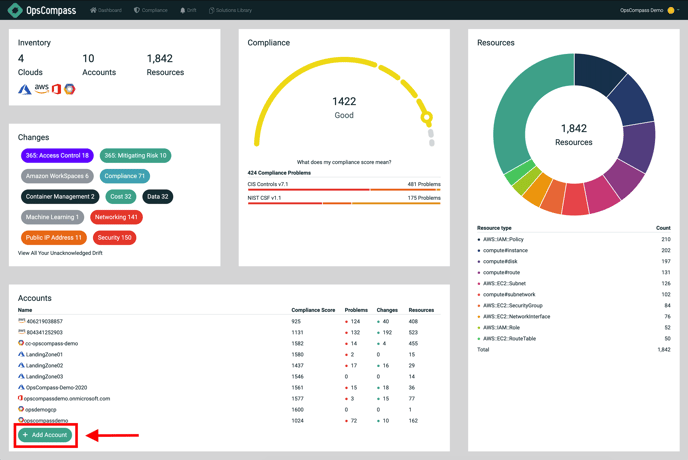This screenshot has width=688, height=460.
Task: Open the Solutions Library menu item
Action: pyautogui.click(x=230, y=10)
